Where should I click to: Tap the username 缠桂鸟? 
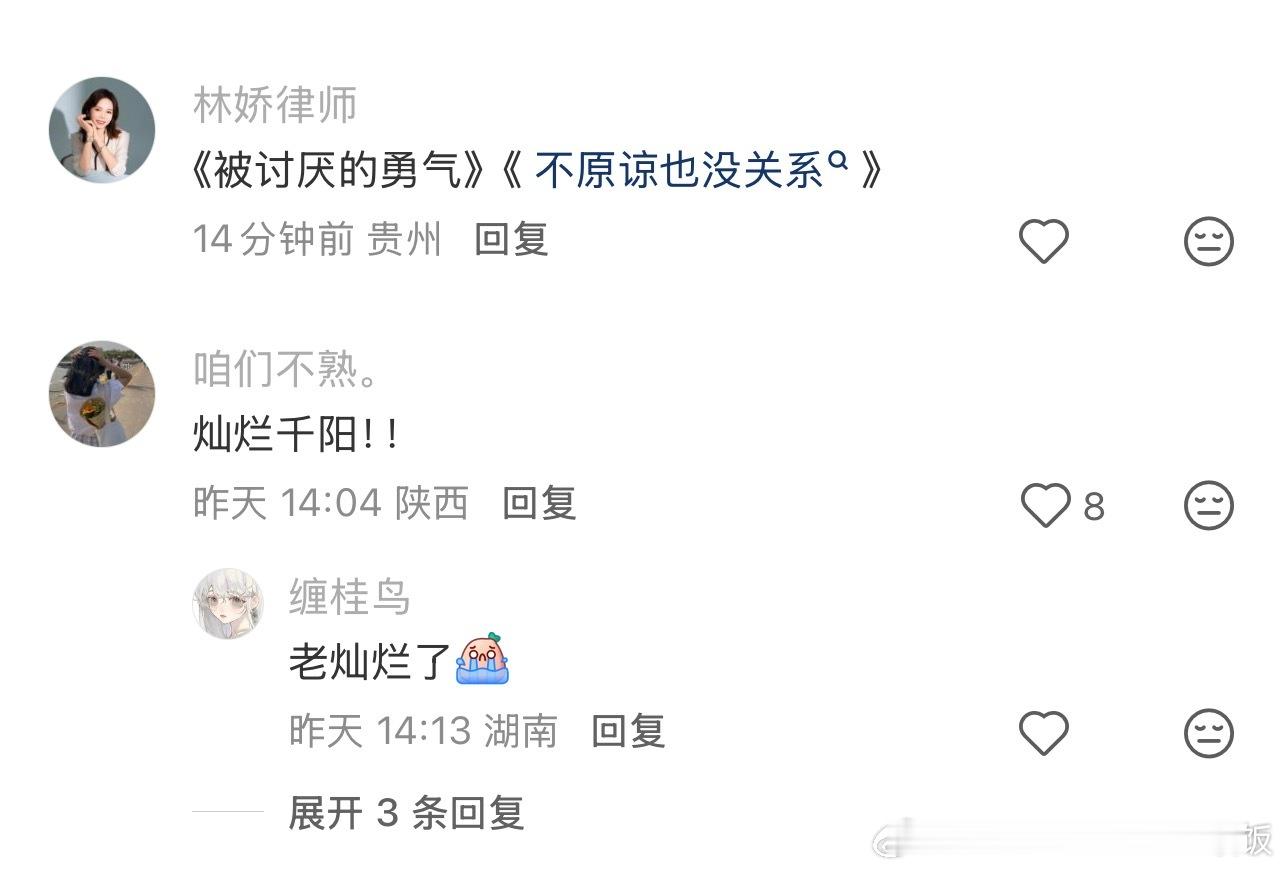point(350,597)
